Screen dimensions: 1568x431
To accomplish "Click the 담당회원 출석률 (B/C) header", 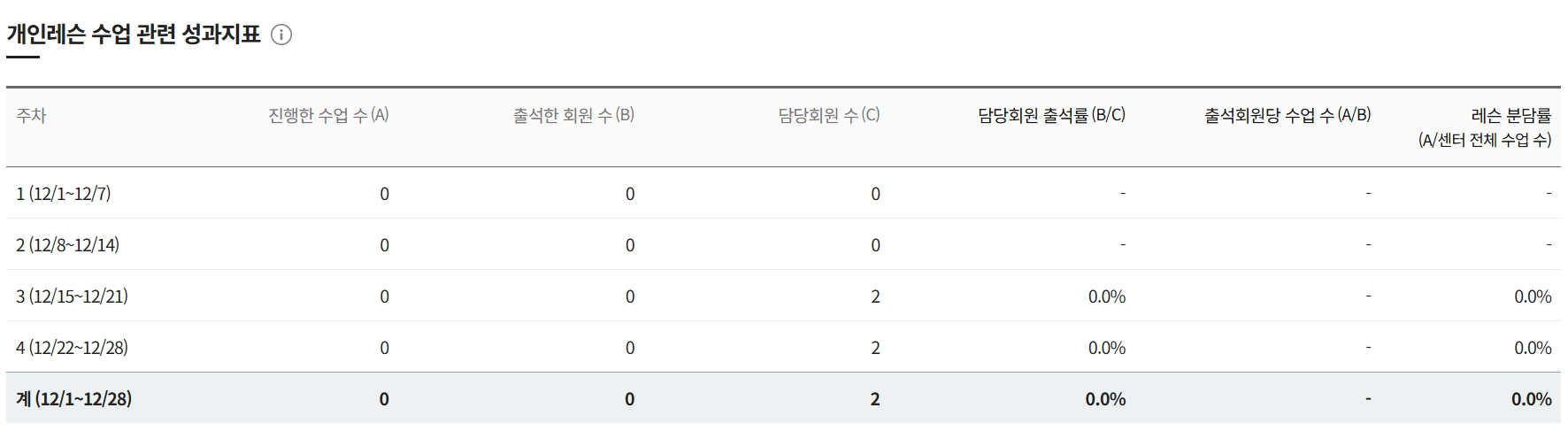I will (x=1052, y=115).
